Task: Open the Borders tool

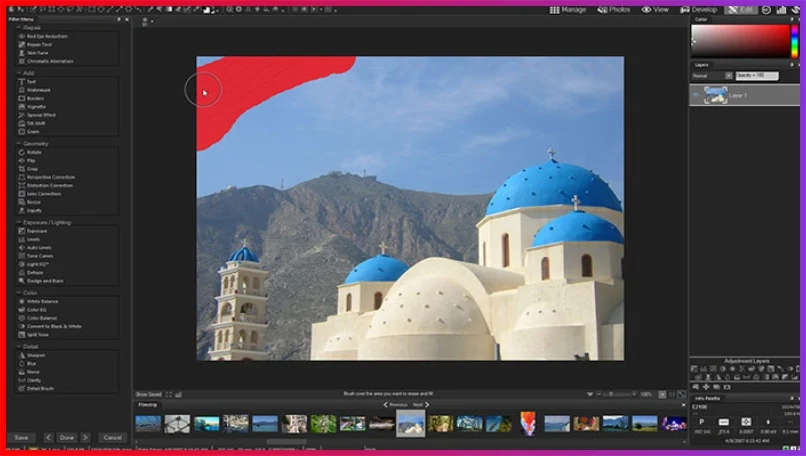Action: click(31, 98)
